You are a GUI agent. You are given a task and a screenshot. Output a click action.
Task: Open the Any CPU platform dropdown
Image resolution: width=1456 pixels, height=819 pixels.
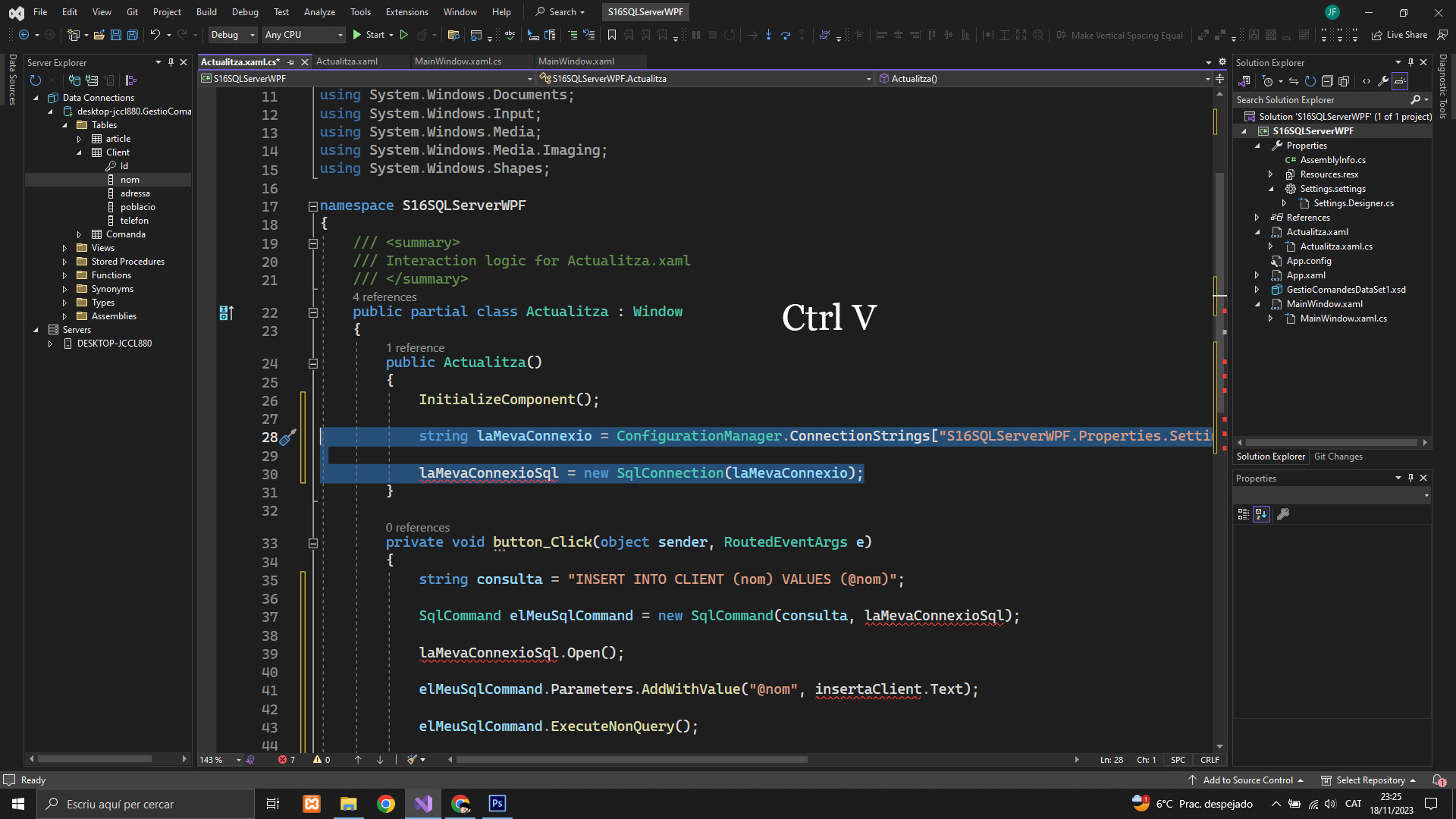pos(303,35)
